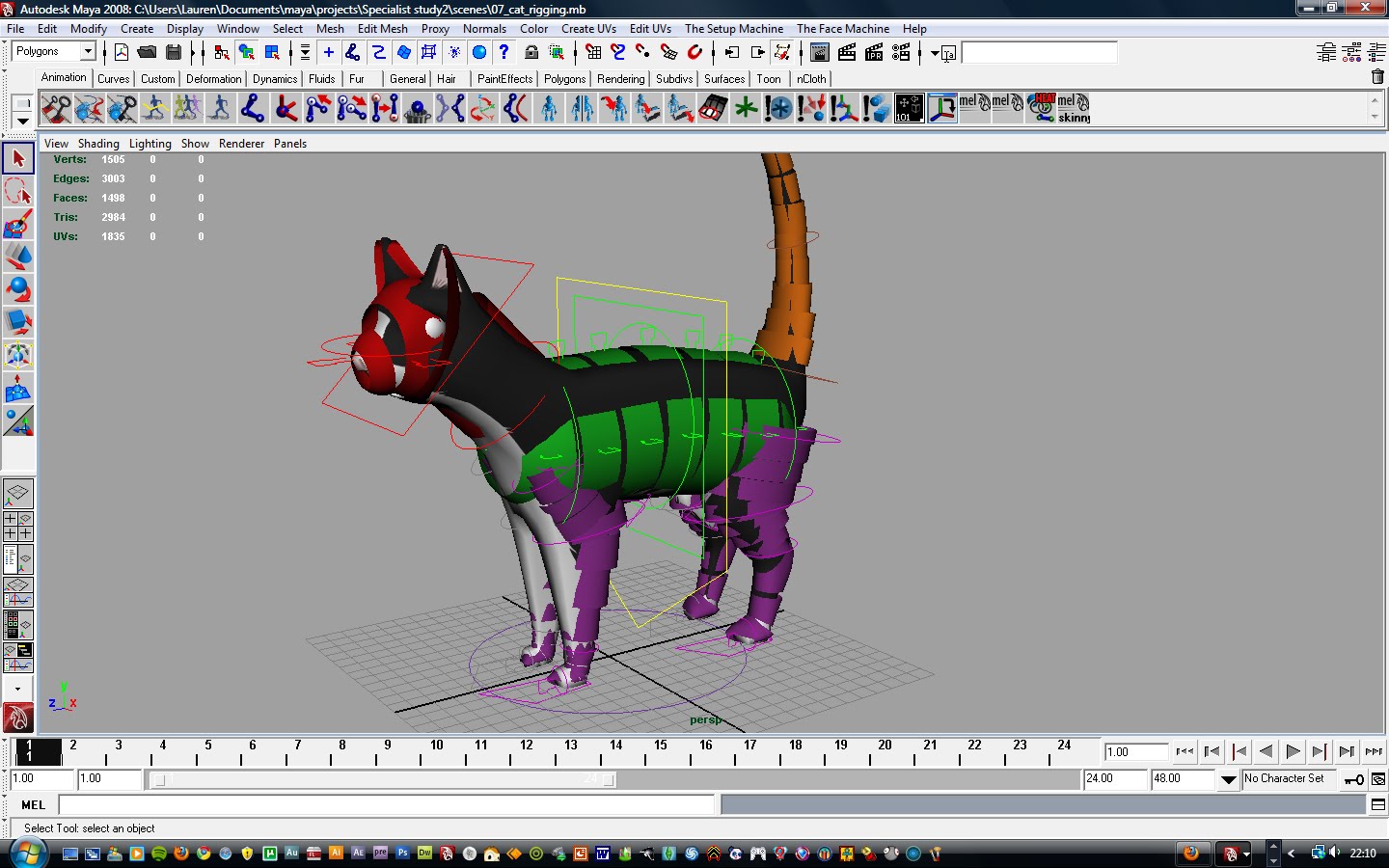Switch to the Rendering shelf tab
1389x868 pixels.
pos(620,78)
